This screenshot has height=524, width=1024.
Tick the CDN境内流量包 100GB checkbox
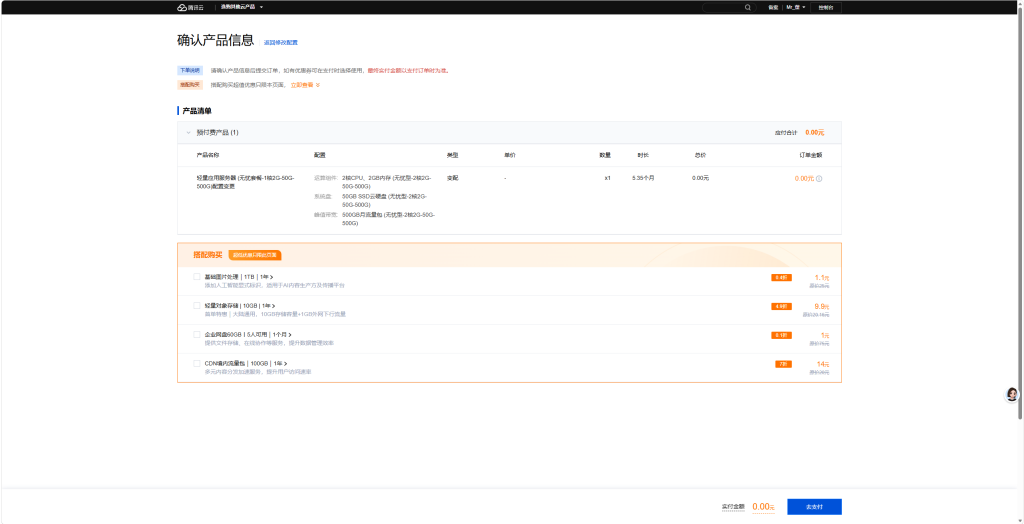tap(197, 363)
